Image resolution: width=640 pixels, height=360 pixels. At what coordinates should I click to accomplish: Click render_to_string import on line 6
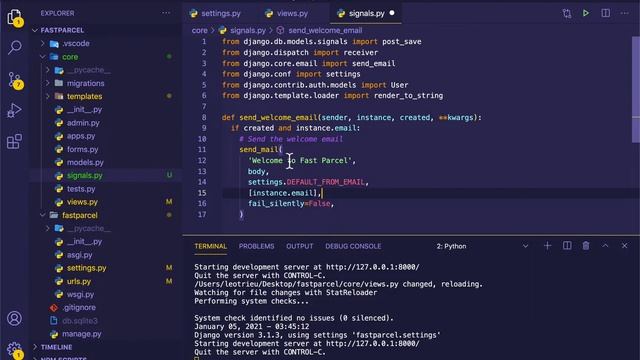coord(408,96)
